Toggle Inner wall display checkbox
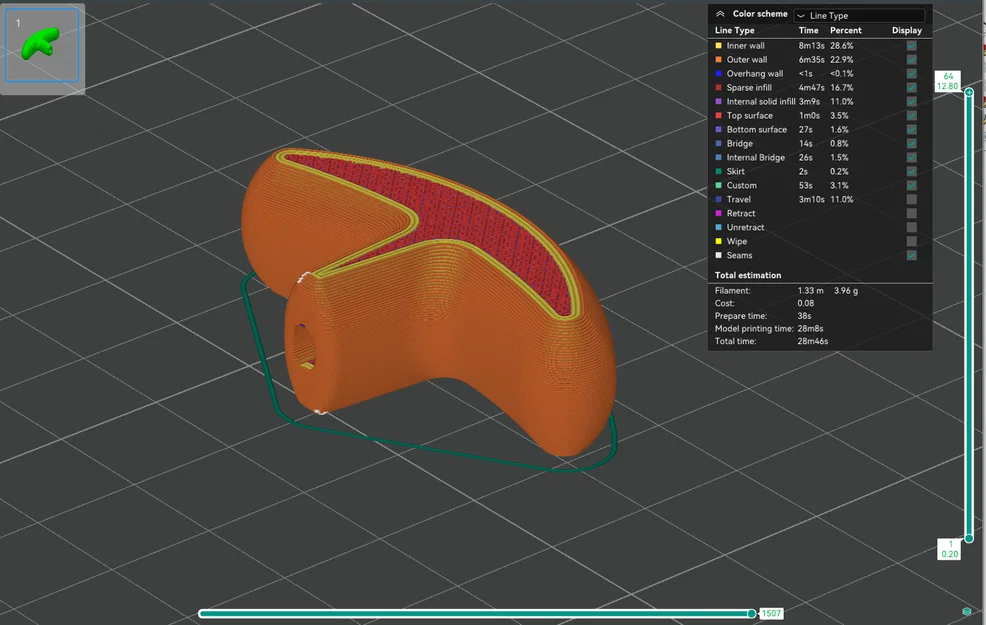Image resolution: width=986 pixels, height=625 pixels. [x=911, y=46]
